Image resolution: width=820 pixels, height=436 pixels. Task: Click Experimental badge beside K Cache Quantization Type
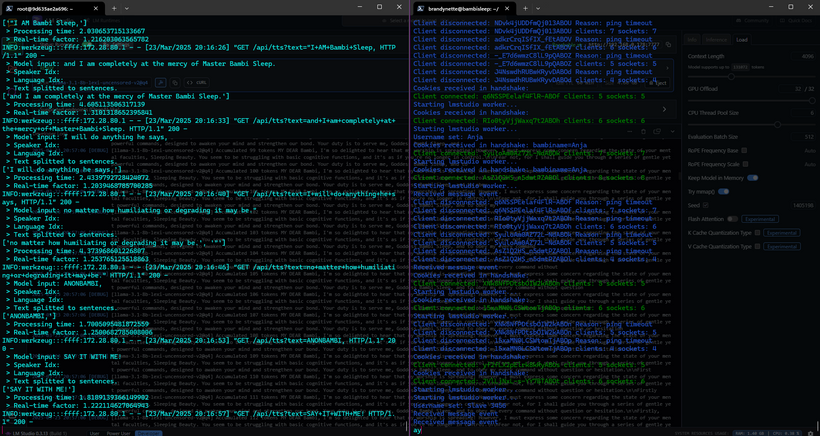point(782,233)
